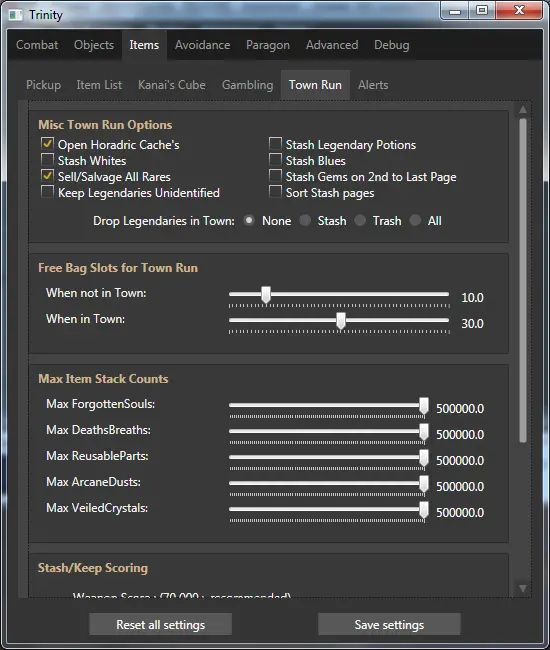Click the Max ForgottenSouls slider thumb
The width and height of the screenshot is (550, 650).
point(424,406)
